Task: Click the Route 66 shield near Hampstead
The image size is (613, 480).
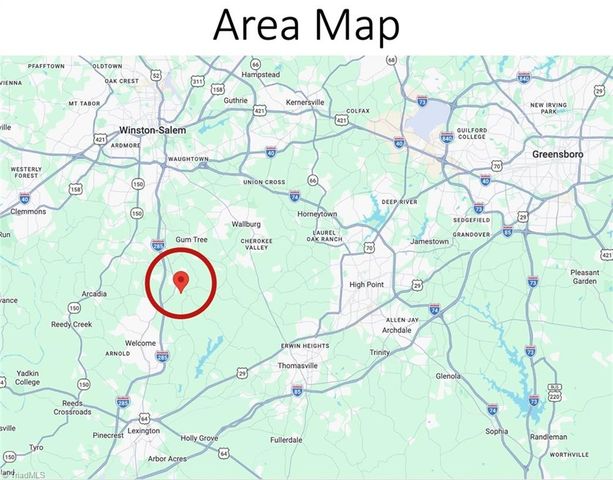Action: (255, 64)
